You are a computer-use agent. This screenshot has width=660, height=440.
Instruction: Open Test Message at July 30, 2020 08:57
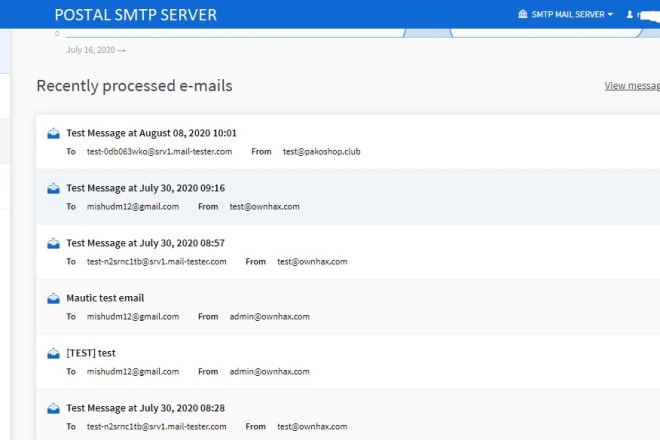pos(146,243)
